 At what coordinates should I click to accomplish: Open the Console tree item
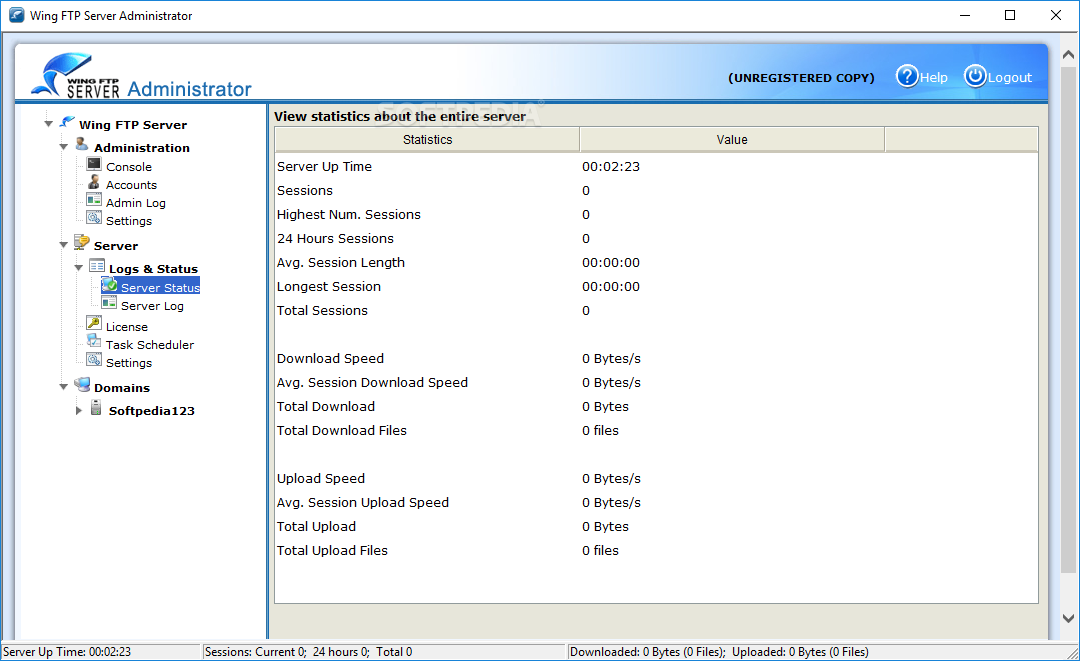pos(129,167)
